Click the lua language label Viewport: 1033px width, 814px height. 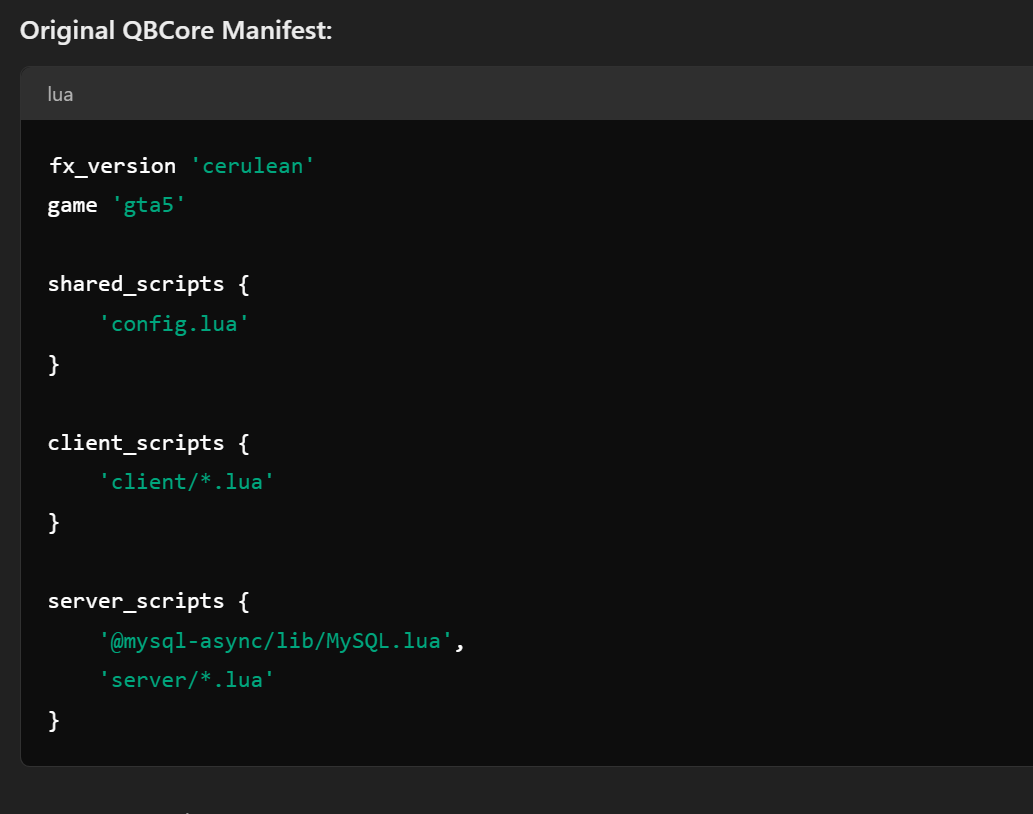tap(60, 93)
